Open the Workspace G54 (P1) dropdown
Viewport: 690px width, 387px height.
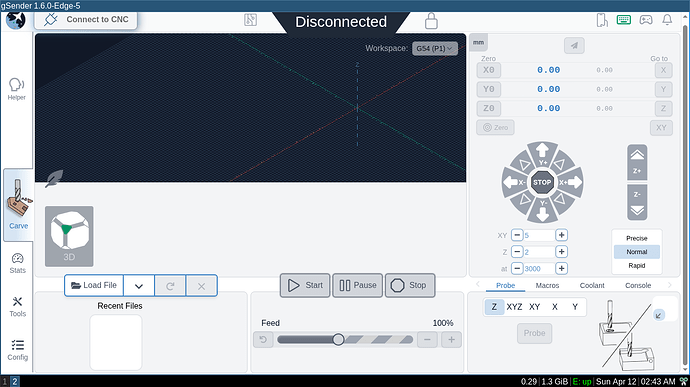(x=435, y=48)
